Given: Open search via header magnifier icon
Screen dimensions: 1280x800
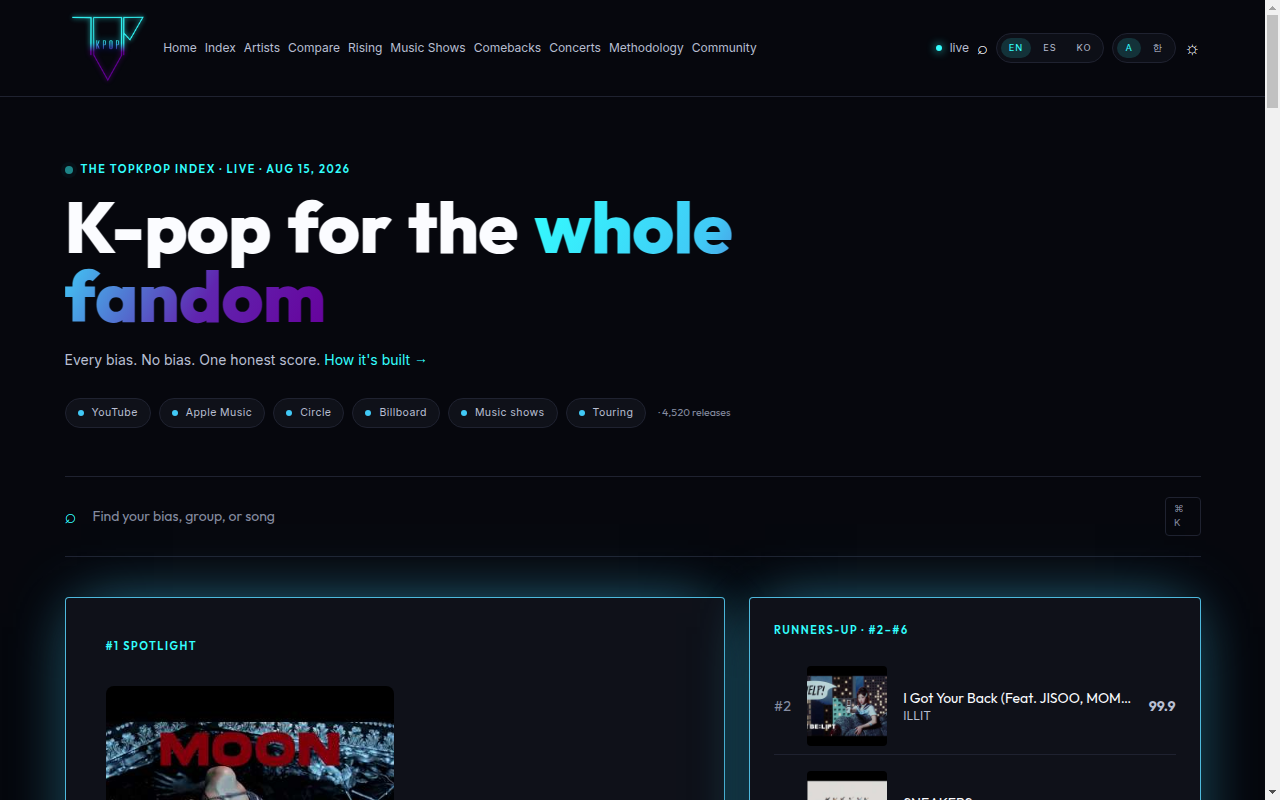Looking at the screenshot, I should click(982, 49).
